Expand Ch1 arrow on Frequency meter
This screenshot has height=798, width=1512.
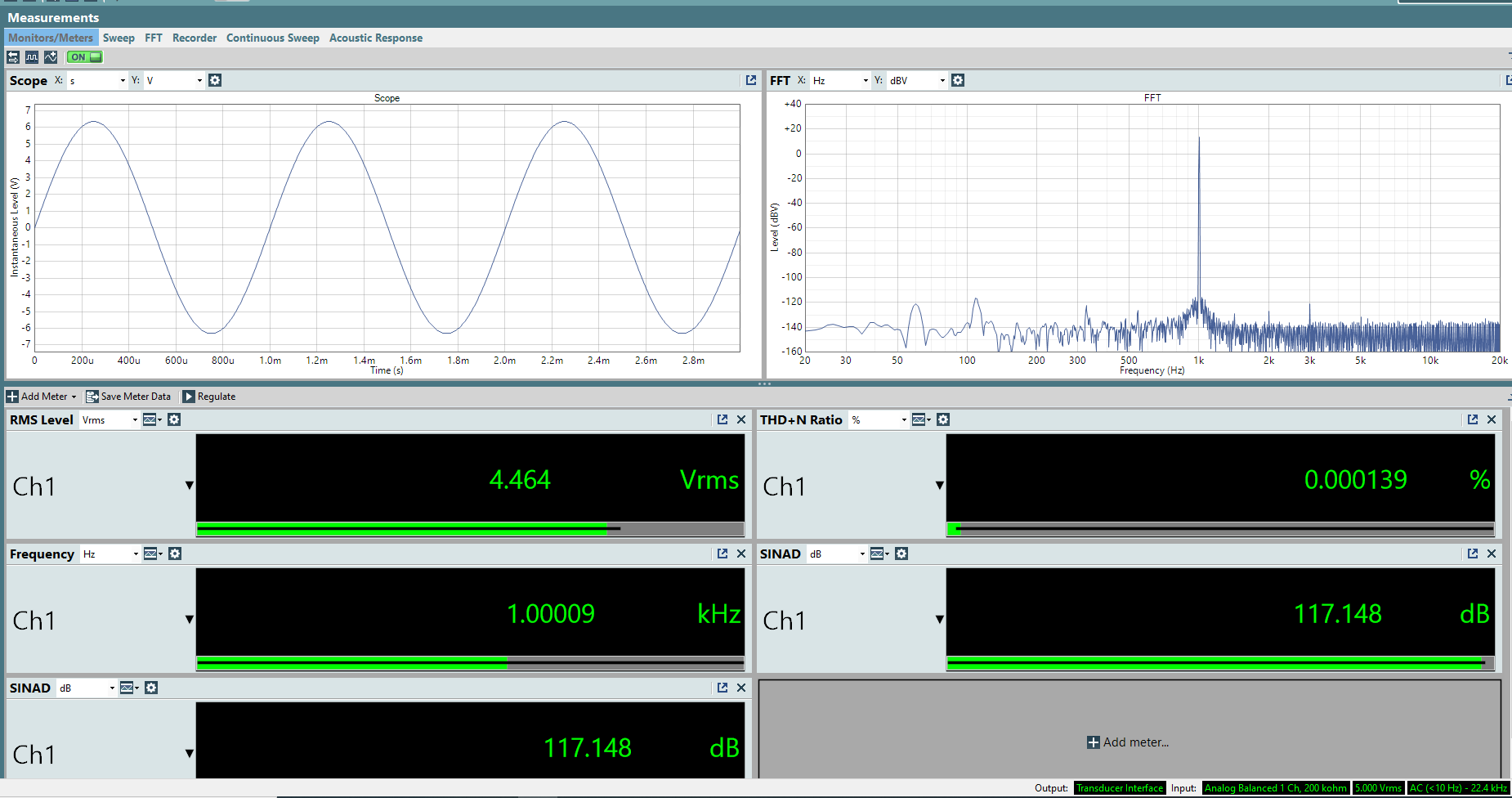[190, 620]
